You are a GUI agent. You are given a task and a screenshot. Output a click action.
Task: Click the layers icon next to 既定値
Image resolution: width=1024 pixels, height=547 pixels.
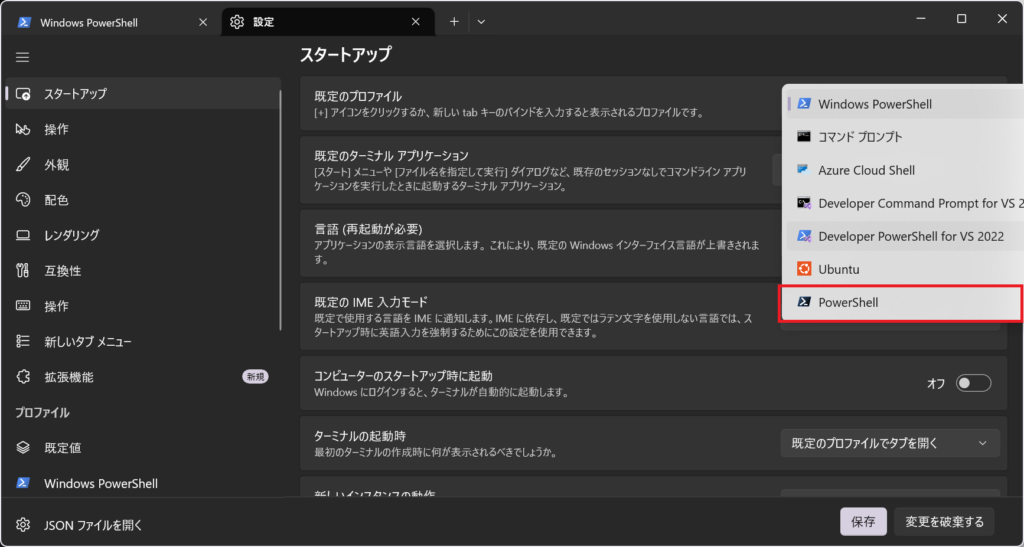click(23, 448)
